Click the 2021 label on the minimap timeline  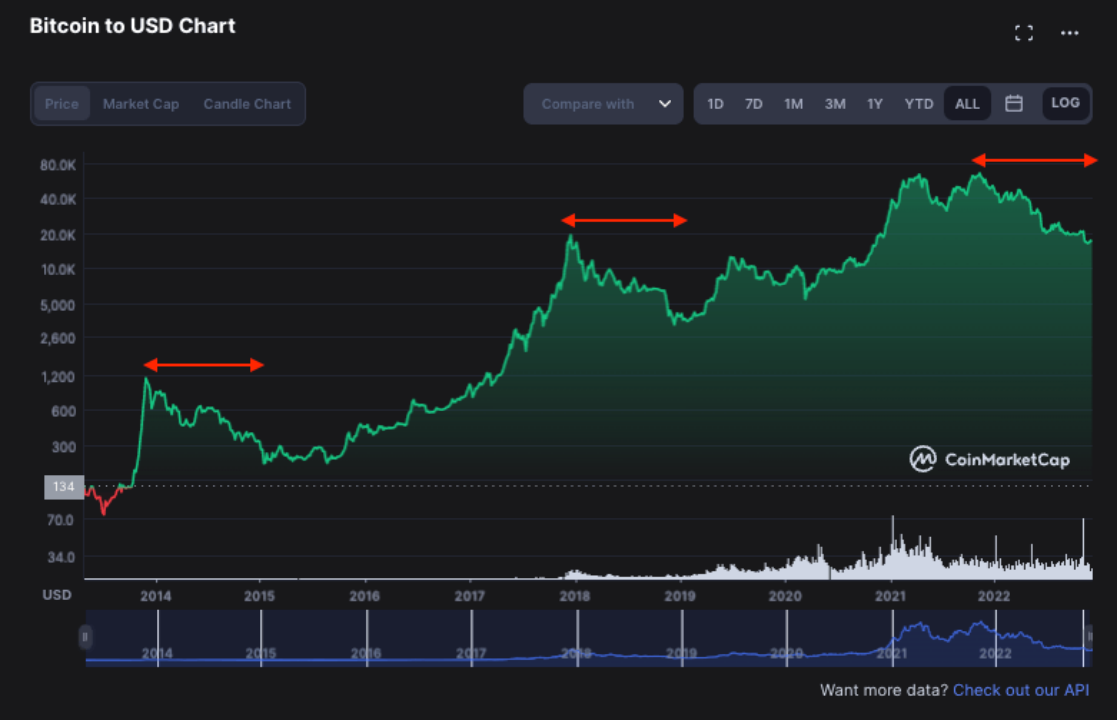point(890,653)
